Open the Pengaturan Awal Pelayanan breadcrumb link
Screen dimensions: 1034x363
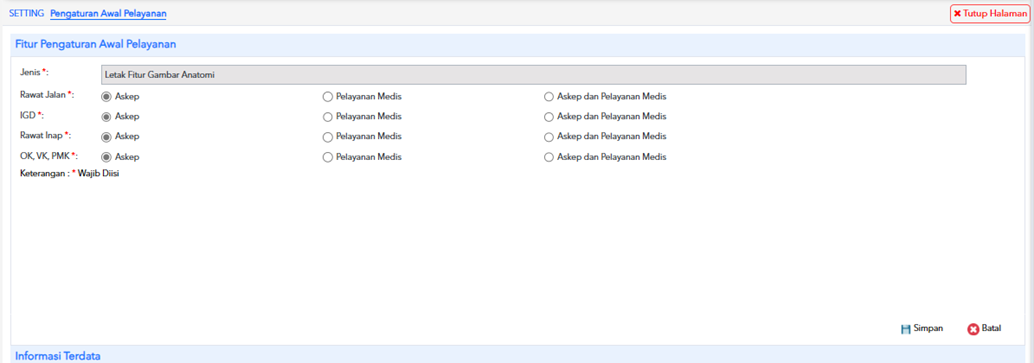(108, 13)
